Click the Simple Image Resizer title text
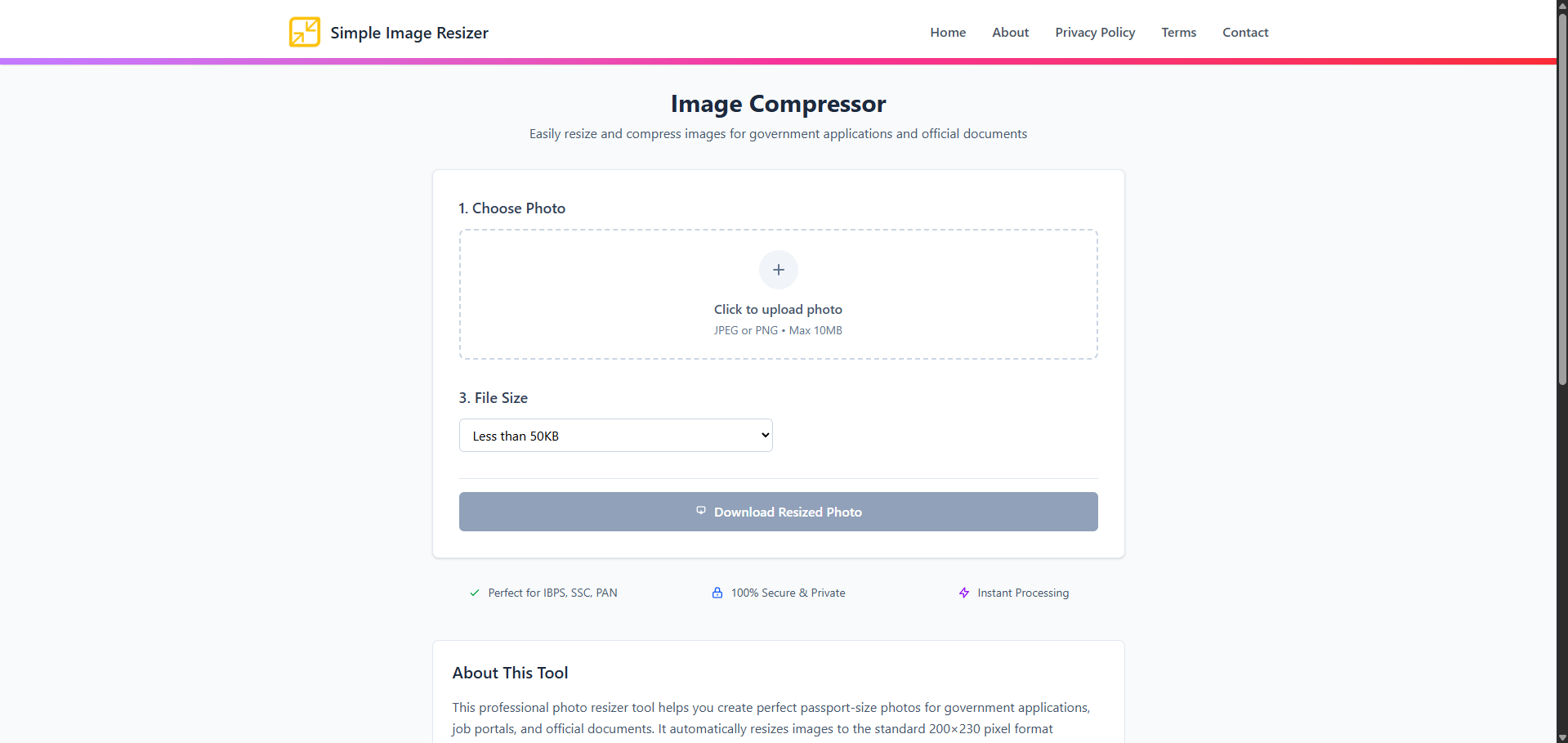The width and height of the screenshot is (1568, 743). pos(409,32)
